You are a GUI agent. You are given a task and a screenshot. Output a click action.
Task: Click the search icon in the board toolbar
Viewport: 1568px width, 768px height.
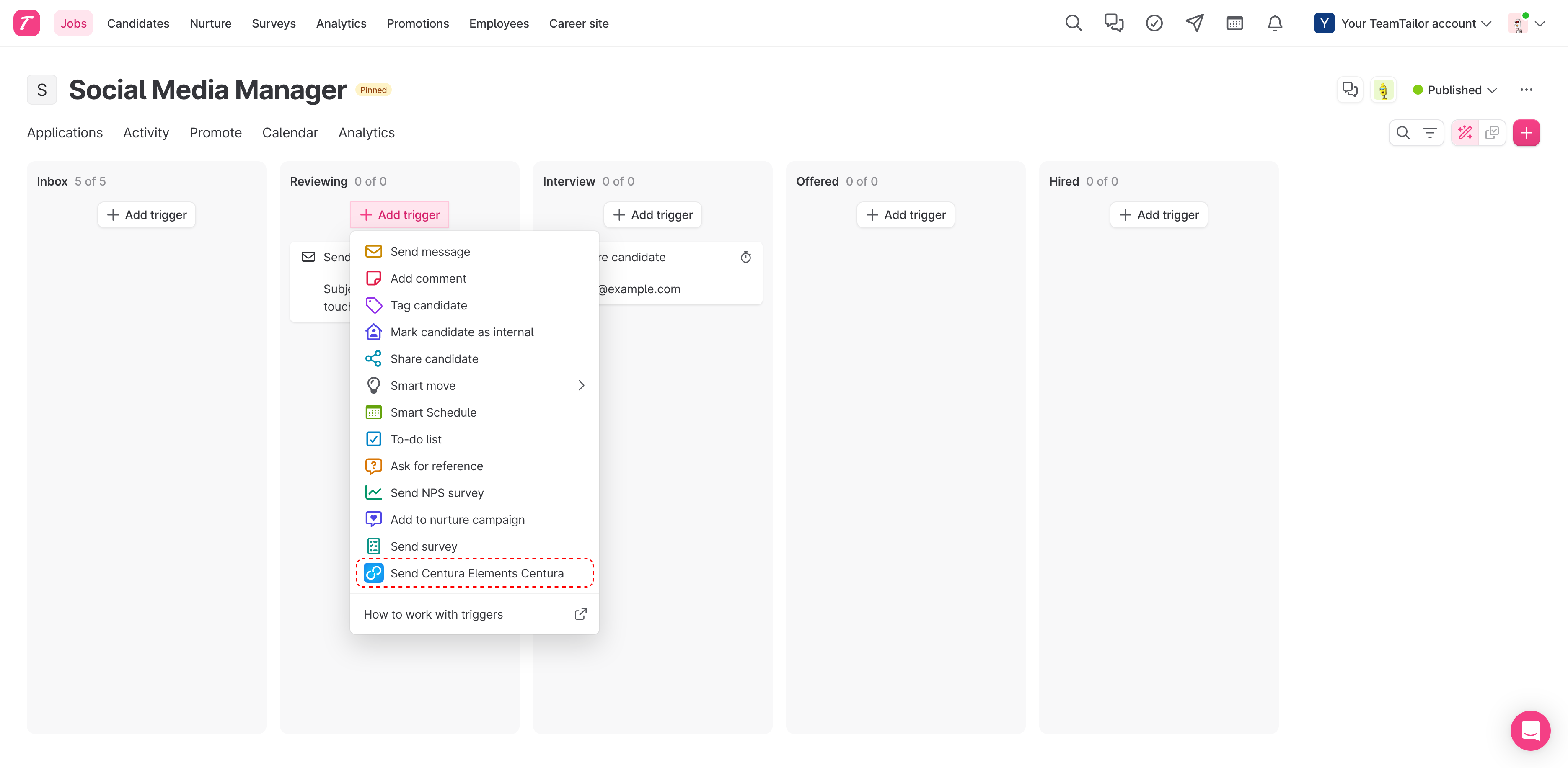tap(1403, 133)
